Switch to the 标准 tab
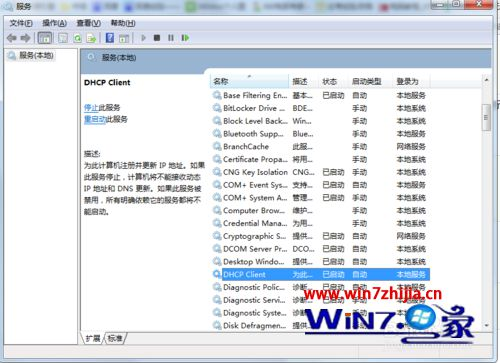 115,338
